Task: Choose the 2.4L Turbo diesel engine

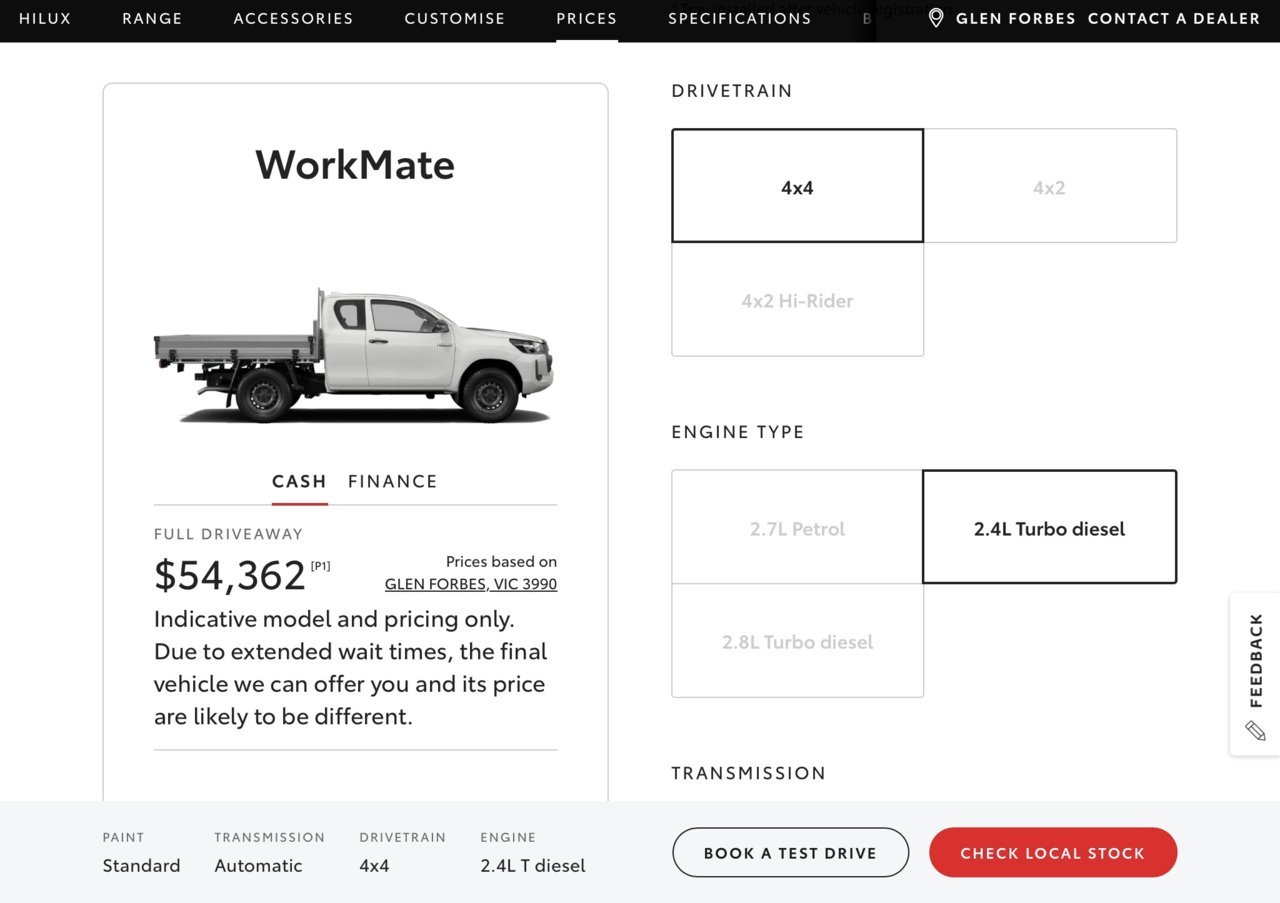Action: [1050, 528]
